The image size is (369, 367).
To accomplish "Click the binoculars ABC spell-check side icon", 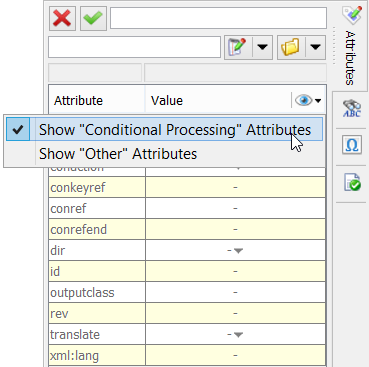I will (x=352, y=109).
